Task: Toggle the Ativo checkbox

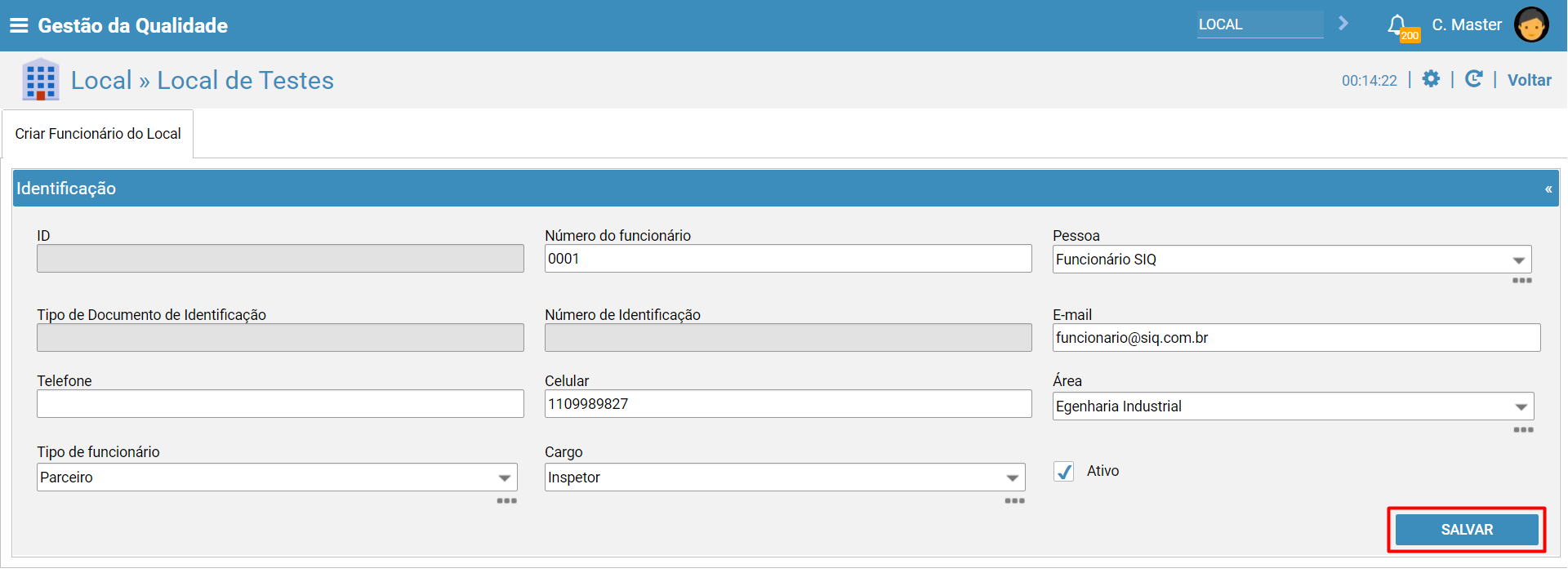Action: point(1063,472)
